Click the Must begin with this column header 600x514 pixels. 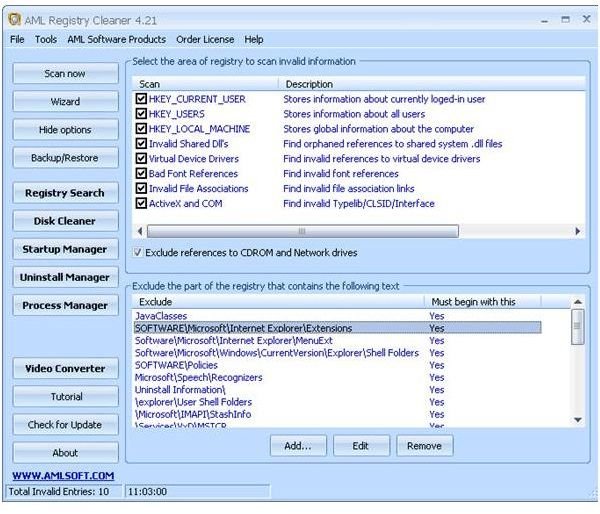tap(483, 302)
